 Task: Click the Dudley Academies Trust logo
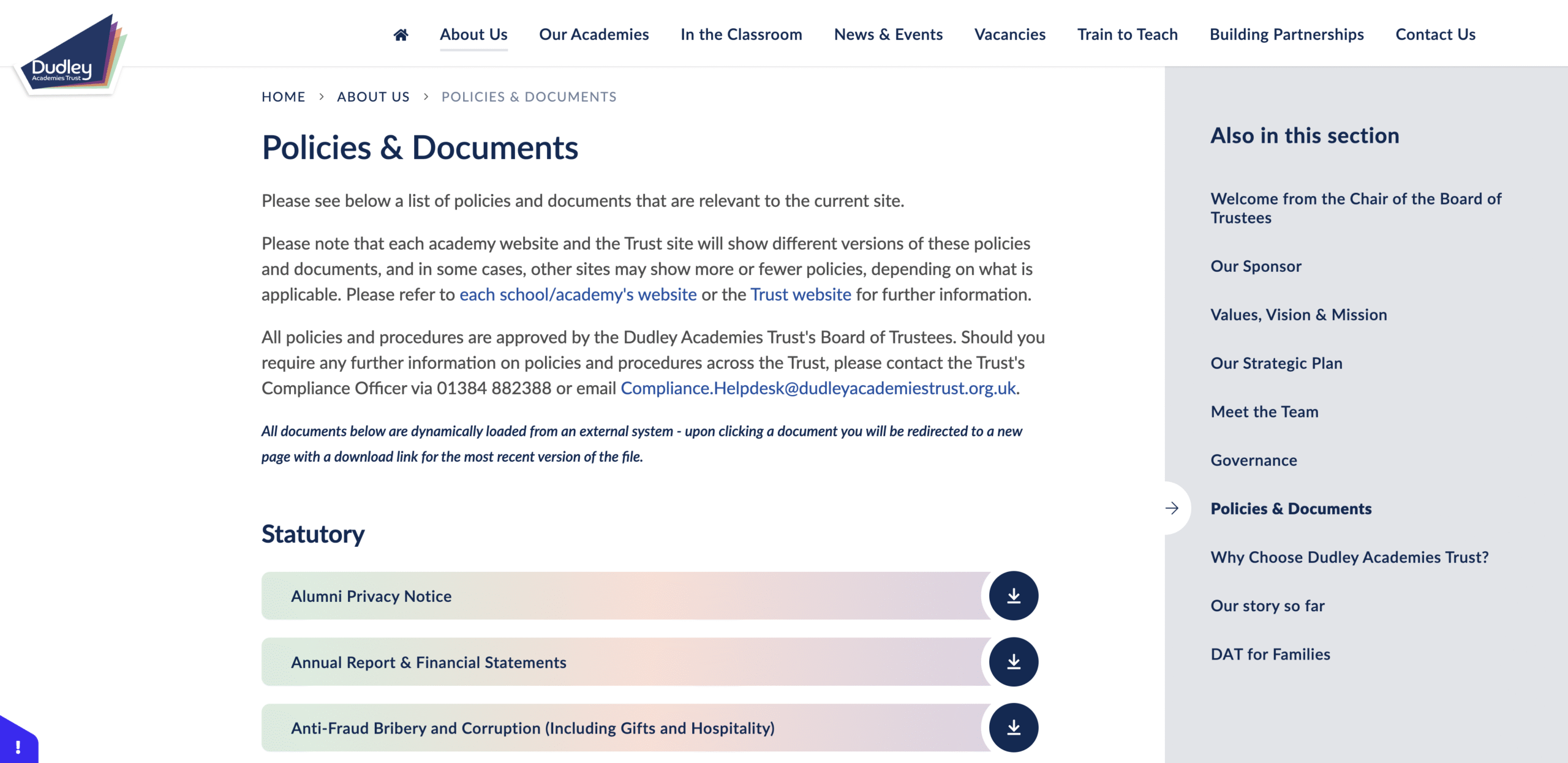click(x=70, y=55)
